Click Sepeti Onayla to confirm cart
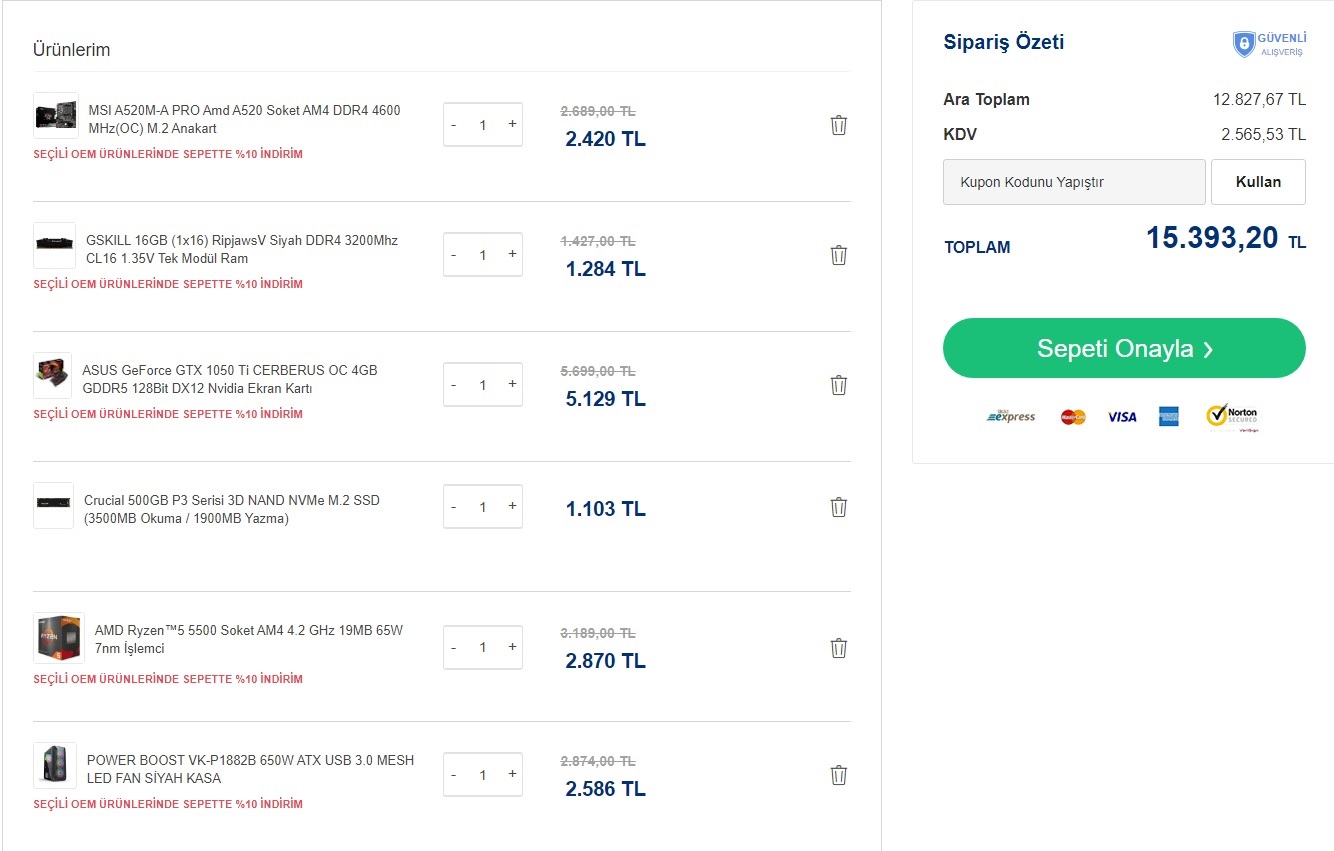The width and height of the screenshot is (1334, 851). click(1124, 348)
